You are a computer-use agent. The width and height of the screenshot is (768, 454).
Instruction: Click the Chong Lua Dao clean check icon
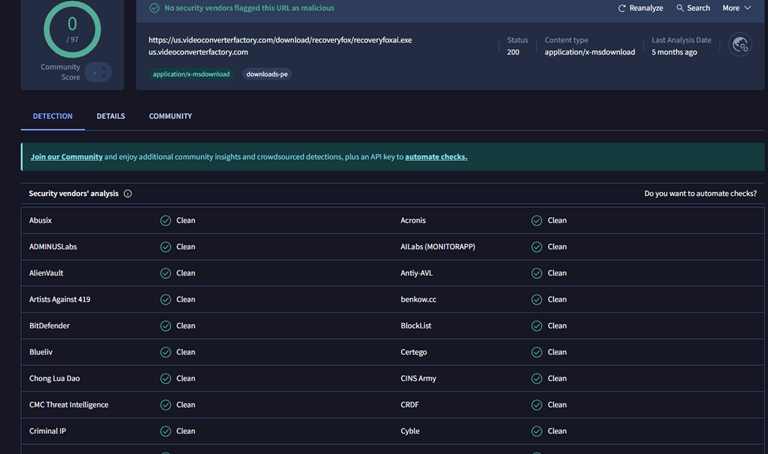coord(166,379)
